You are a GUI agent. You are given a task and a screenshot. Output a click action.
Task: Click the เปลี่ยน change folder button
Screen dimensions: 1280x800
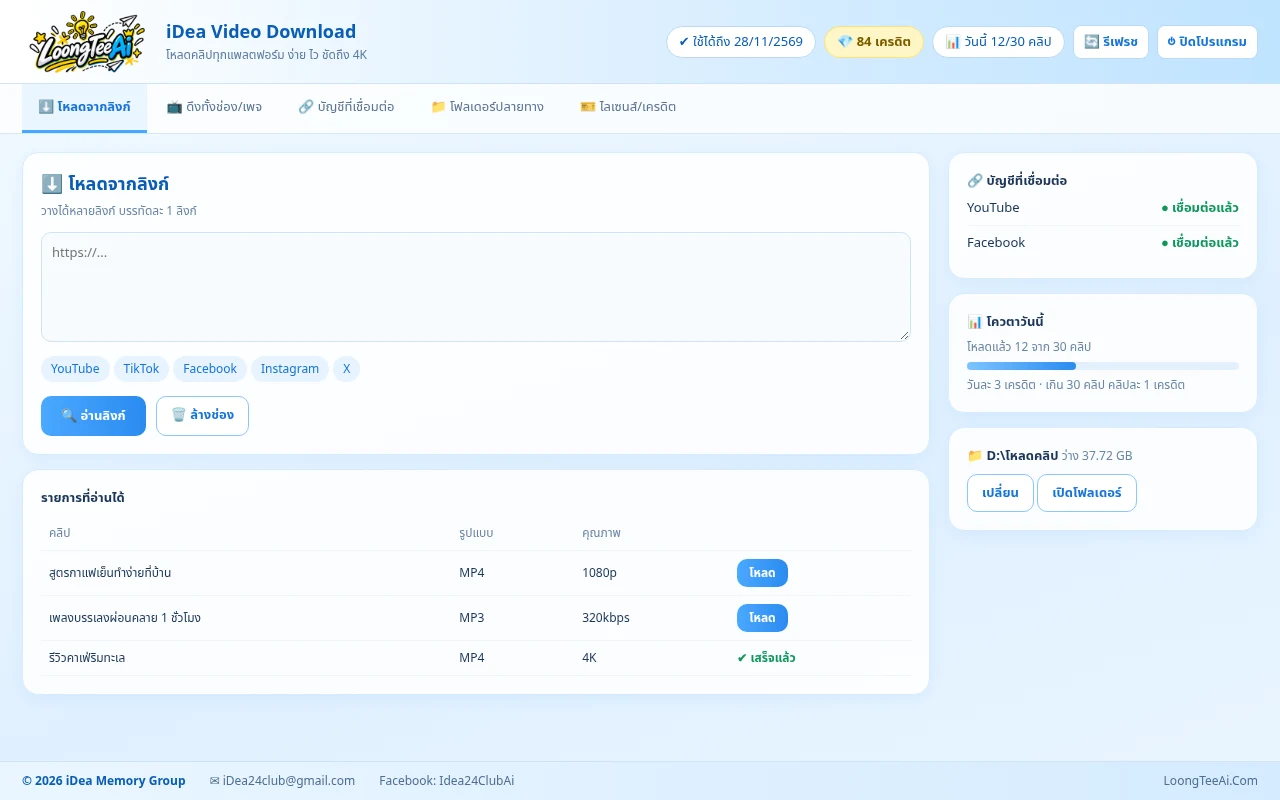coord(1000,493)
